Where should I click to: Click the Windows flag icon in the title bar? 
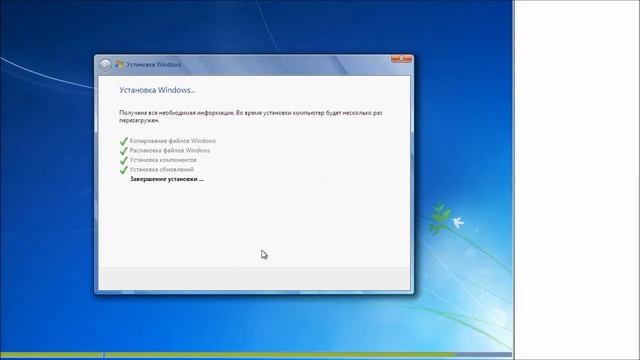click(120, 64)
